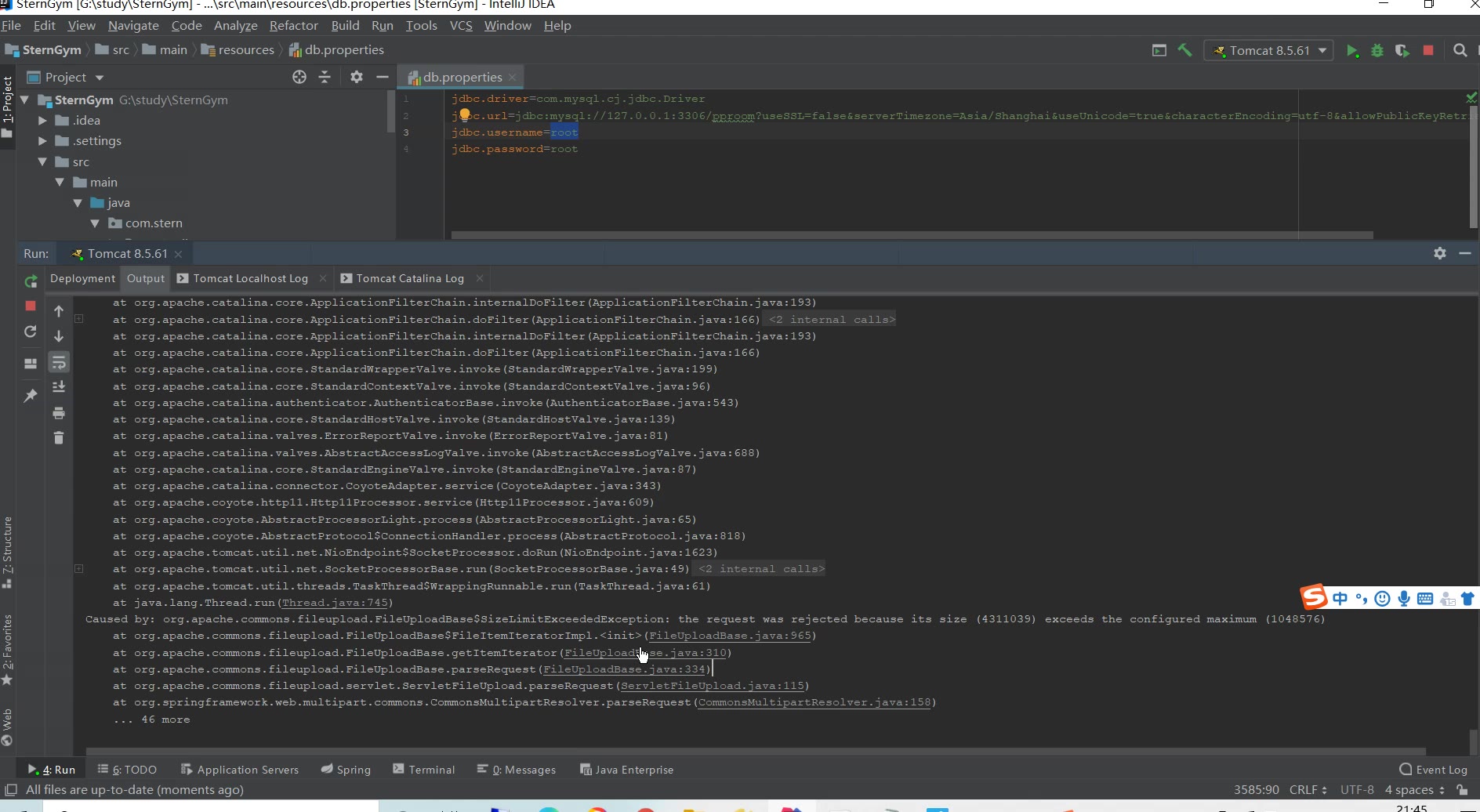This screenshot has height=812, width=1480.
Task: Click the intention lightbulb in editor gutter
Action: point(464,115)
